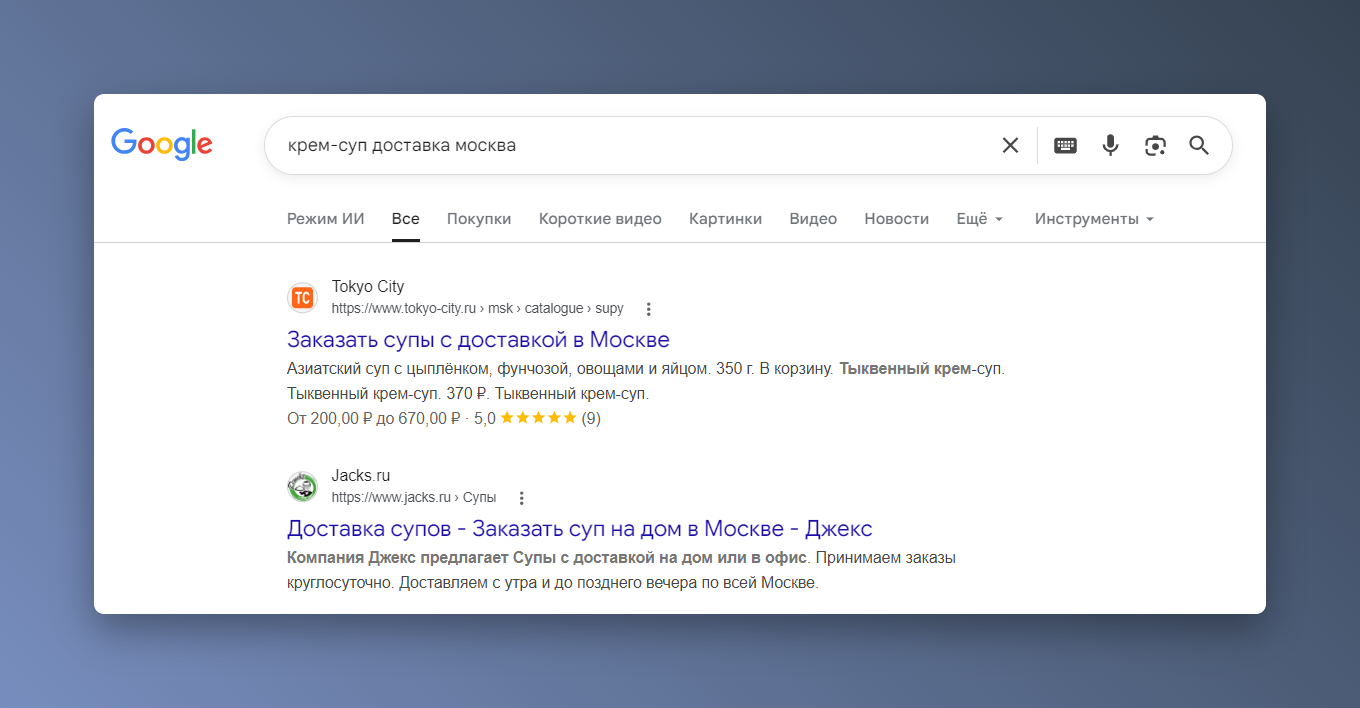This screenshot has height=708, width=1360.
Task: Open the Доставка супов Джекс result link
Action: tap(580, 528)
